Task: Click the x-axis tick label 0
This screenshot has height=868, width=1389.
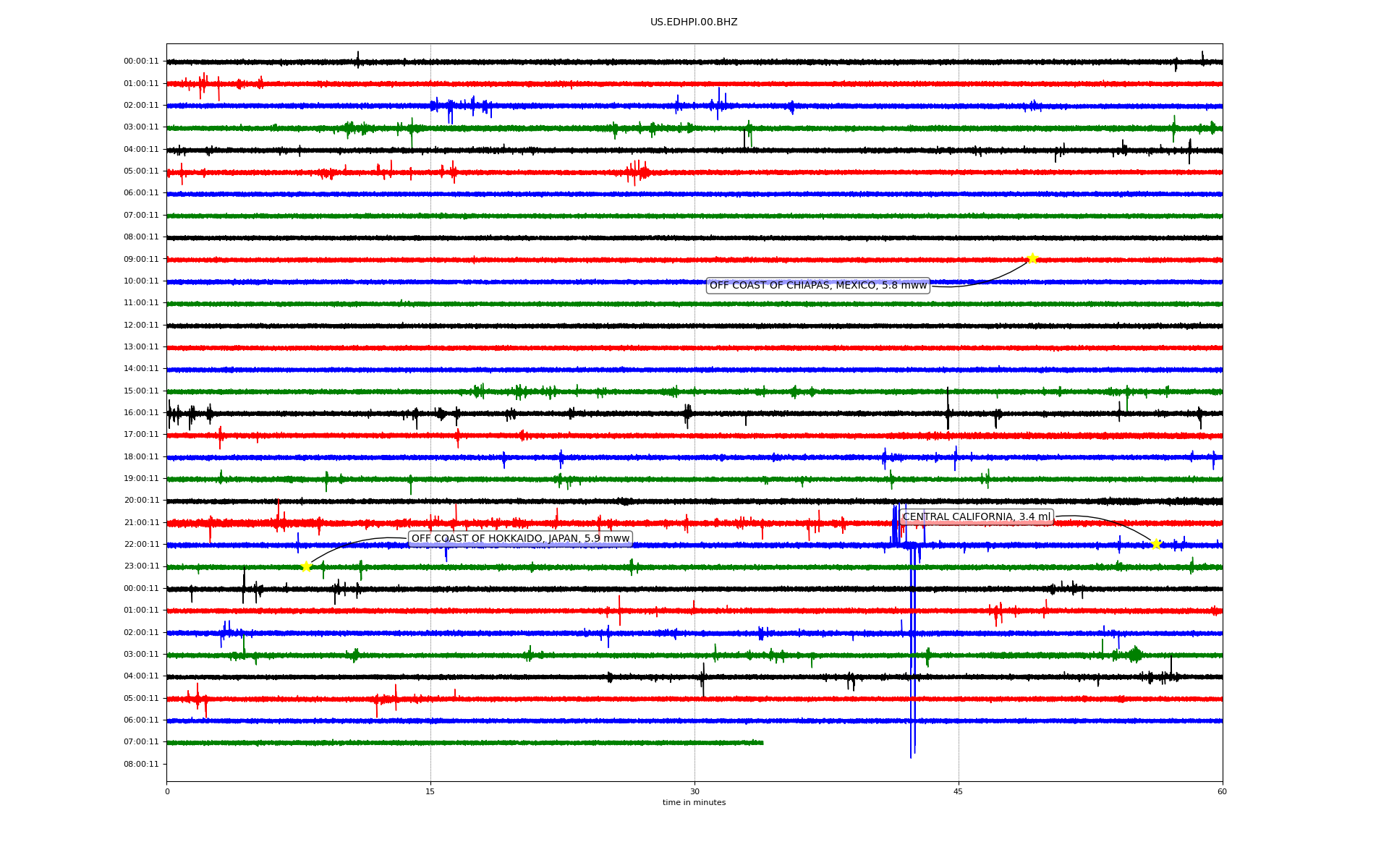Action: [x=167, y=791]
